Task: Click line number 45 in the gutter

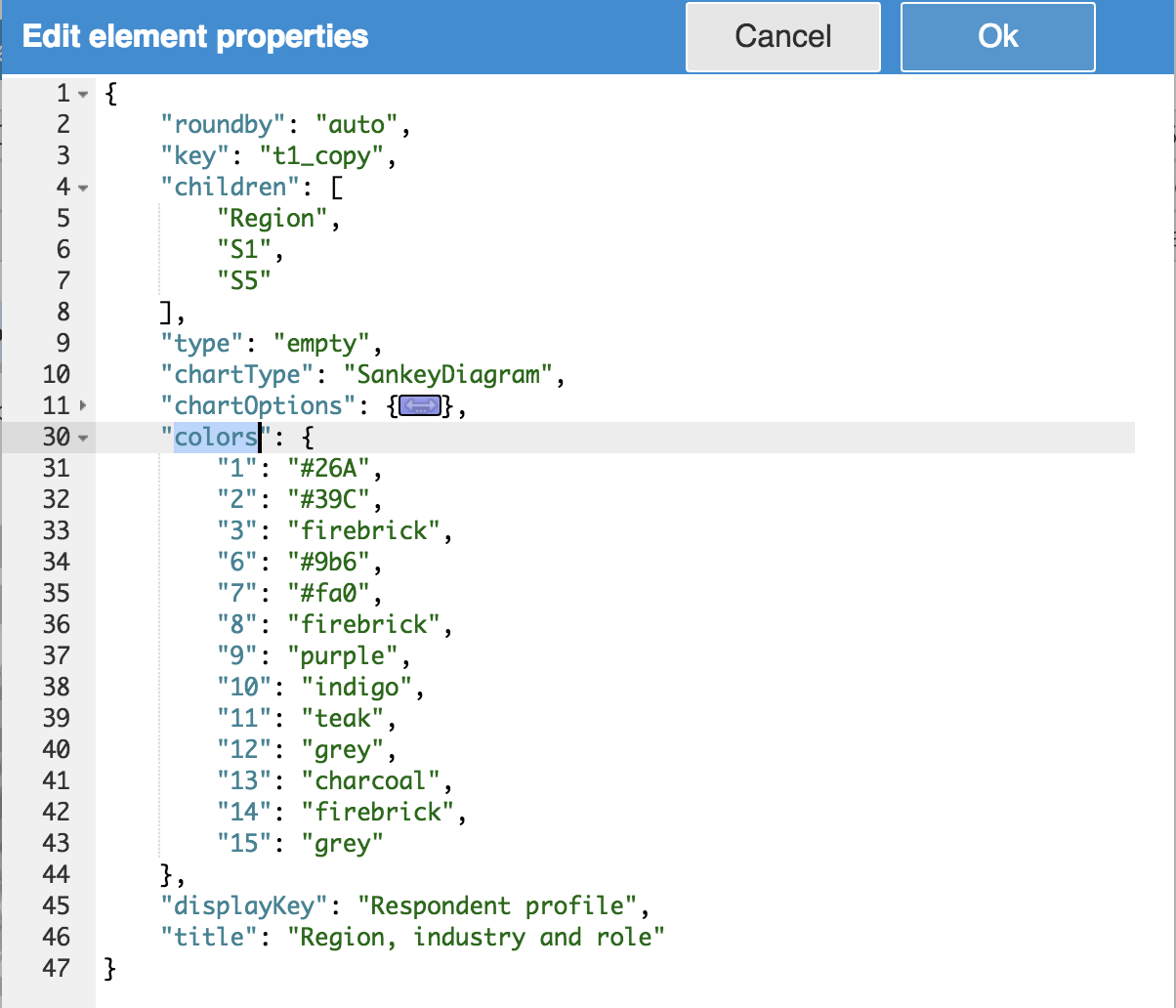Action: [57, 905]
